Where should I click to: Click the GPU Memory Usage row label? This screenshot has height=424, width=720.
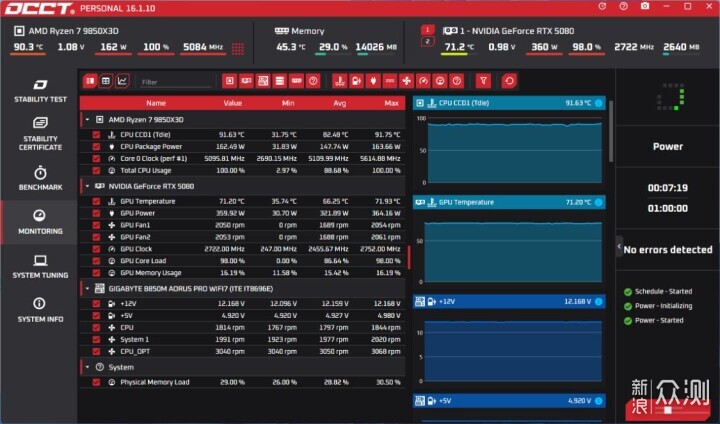point(151,273)
